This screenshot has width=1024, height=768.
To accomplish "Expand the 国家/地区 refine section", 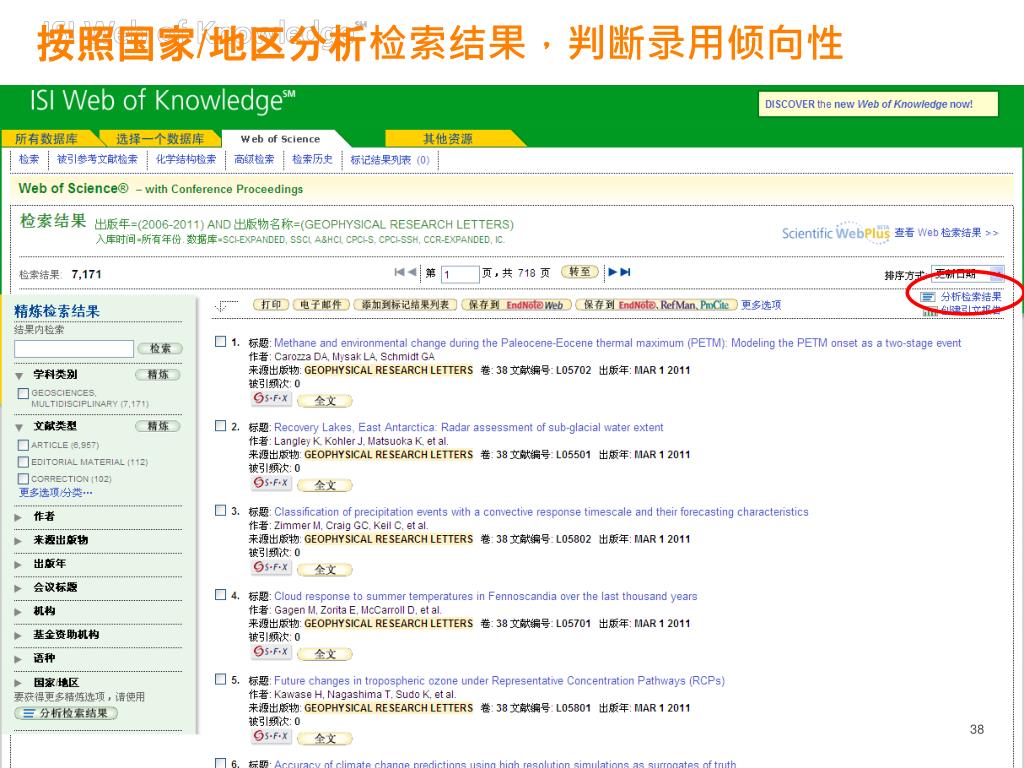I will [18, 682].
